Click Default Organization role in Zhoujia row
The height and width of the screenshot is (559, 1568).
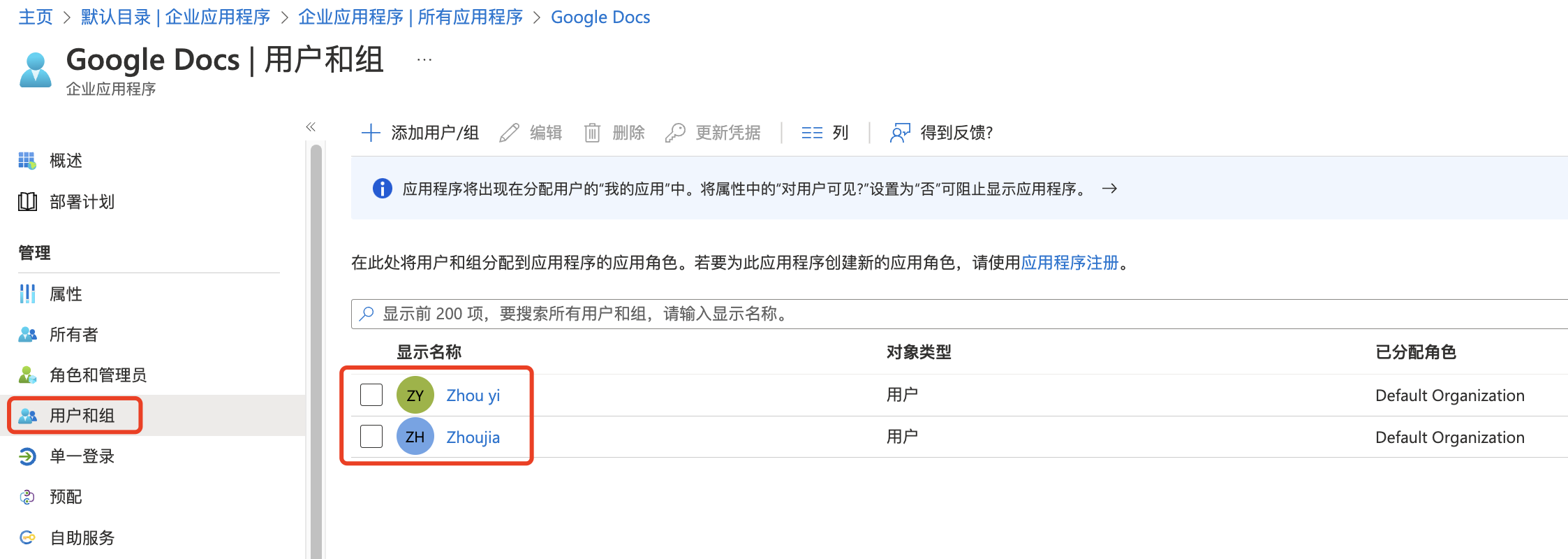(1450, 437)
